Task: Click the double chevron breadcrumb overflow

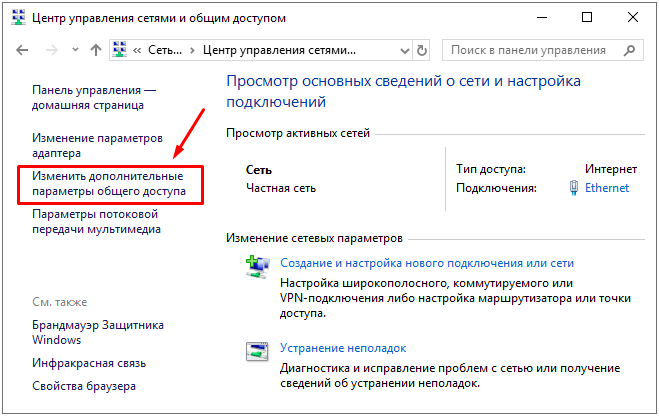Action: [x=137, y=51]
